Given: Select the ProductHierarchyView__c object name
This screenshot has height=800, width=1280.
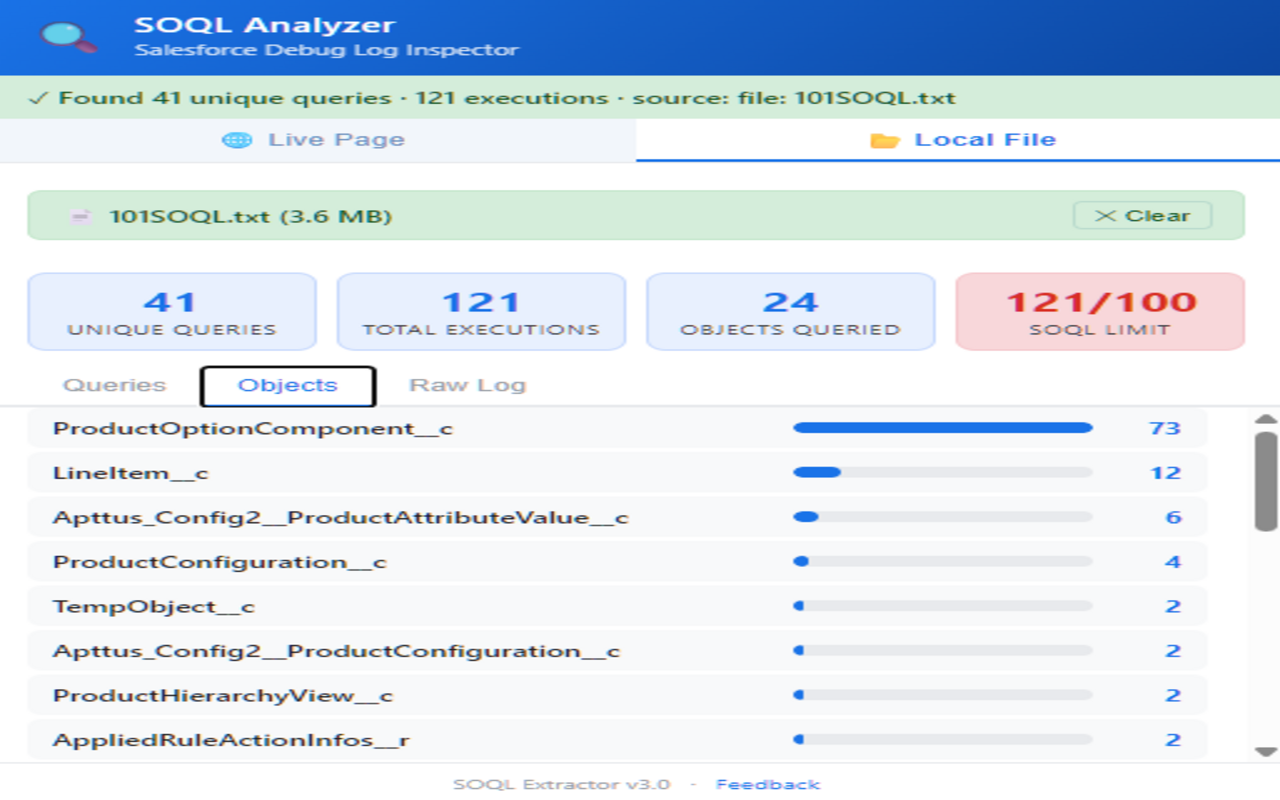Looking at the screenshot, I should (x=223, y=696).
